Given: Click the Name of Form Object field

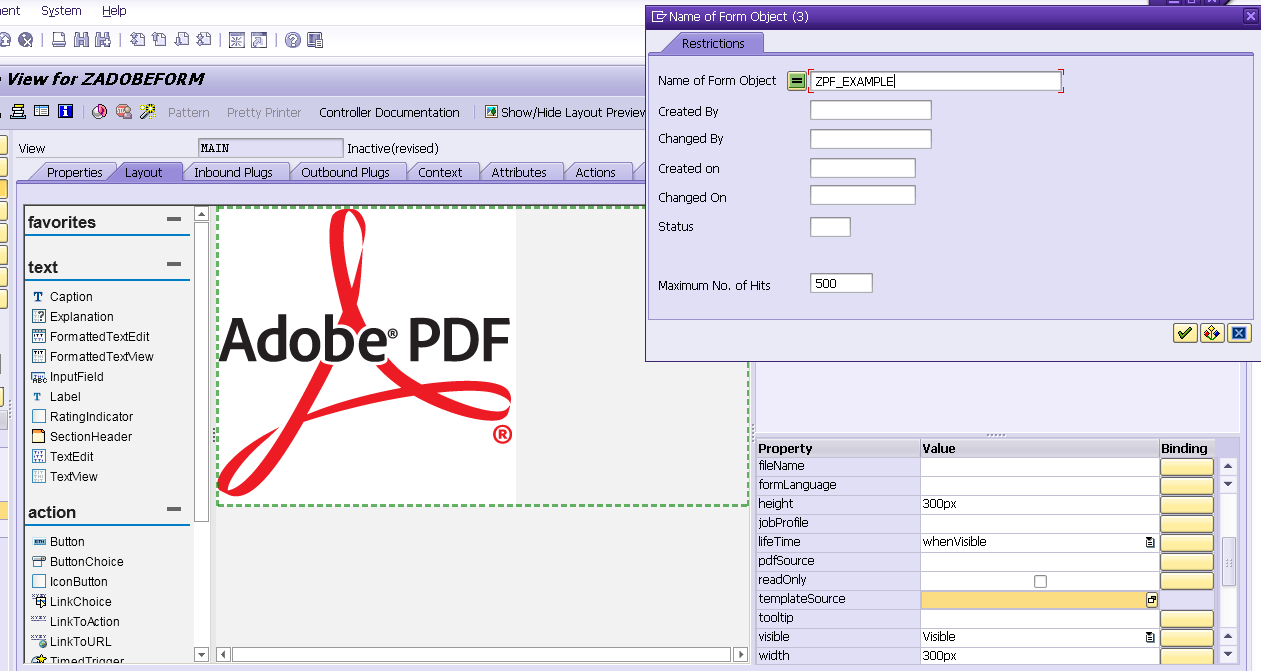Looking at the screenshot, I should tap(935, 81).
